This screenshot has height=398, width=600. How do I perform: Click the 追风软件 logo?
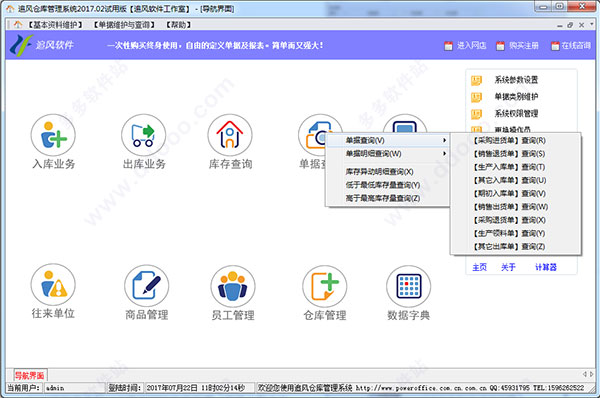tap(42, 45)
